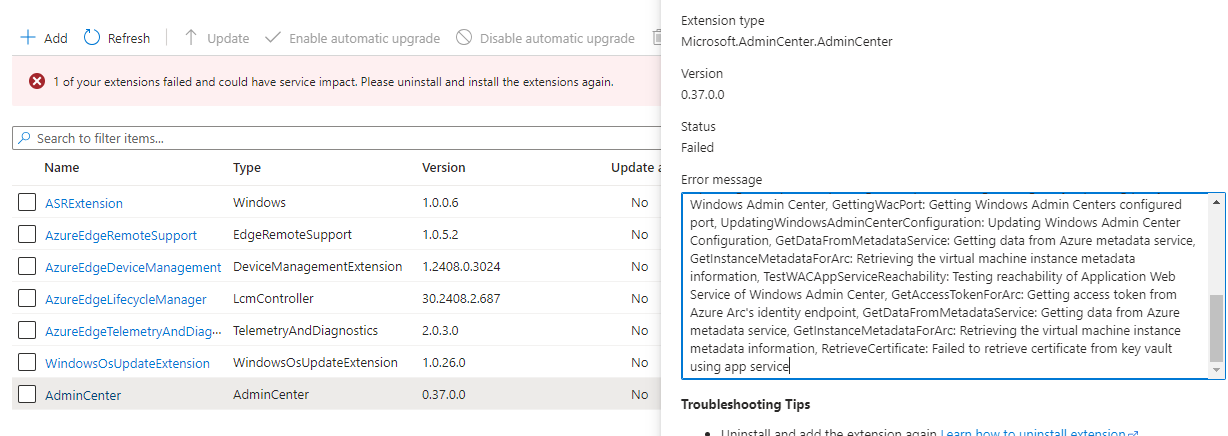
Task: Click the red error icon in banner
Action: click(37, 81)
